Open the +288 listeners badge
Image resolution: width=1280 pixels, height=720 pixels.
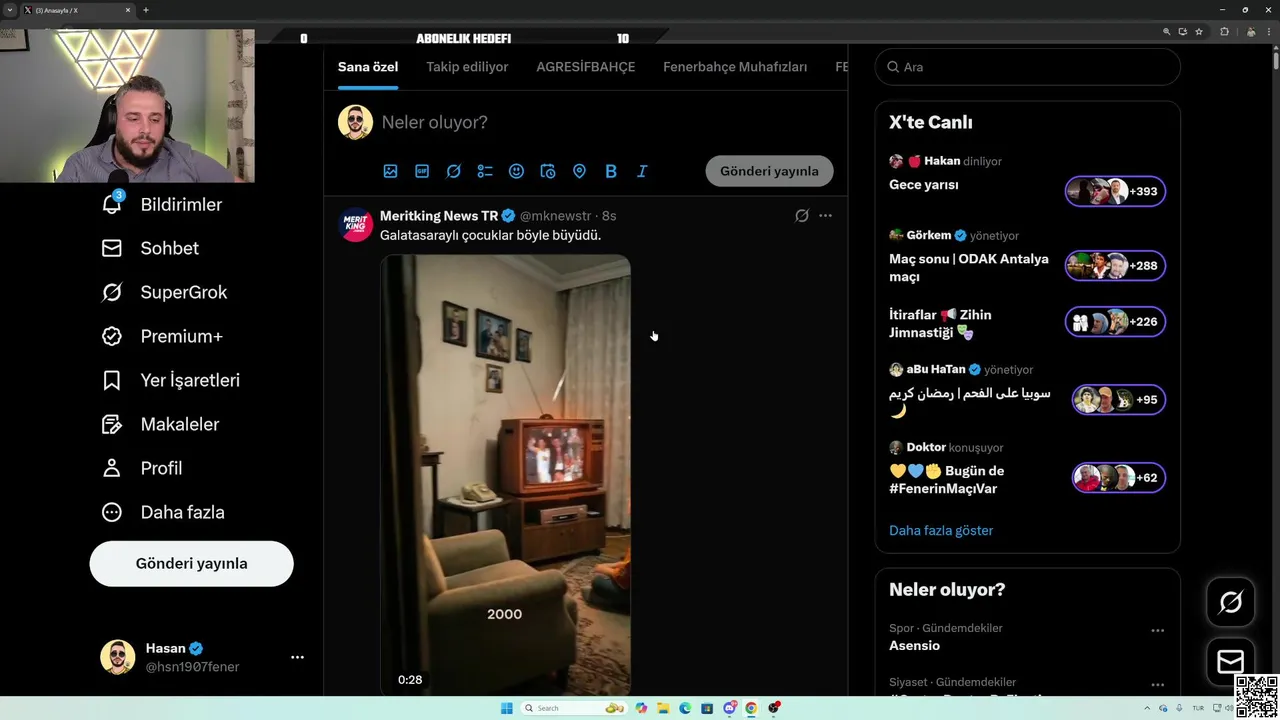tap(1115, 265)
